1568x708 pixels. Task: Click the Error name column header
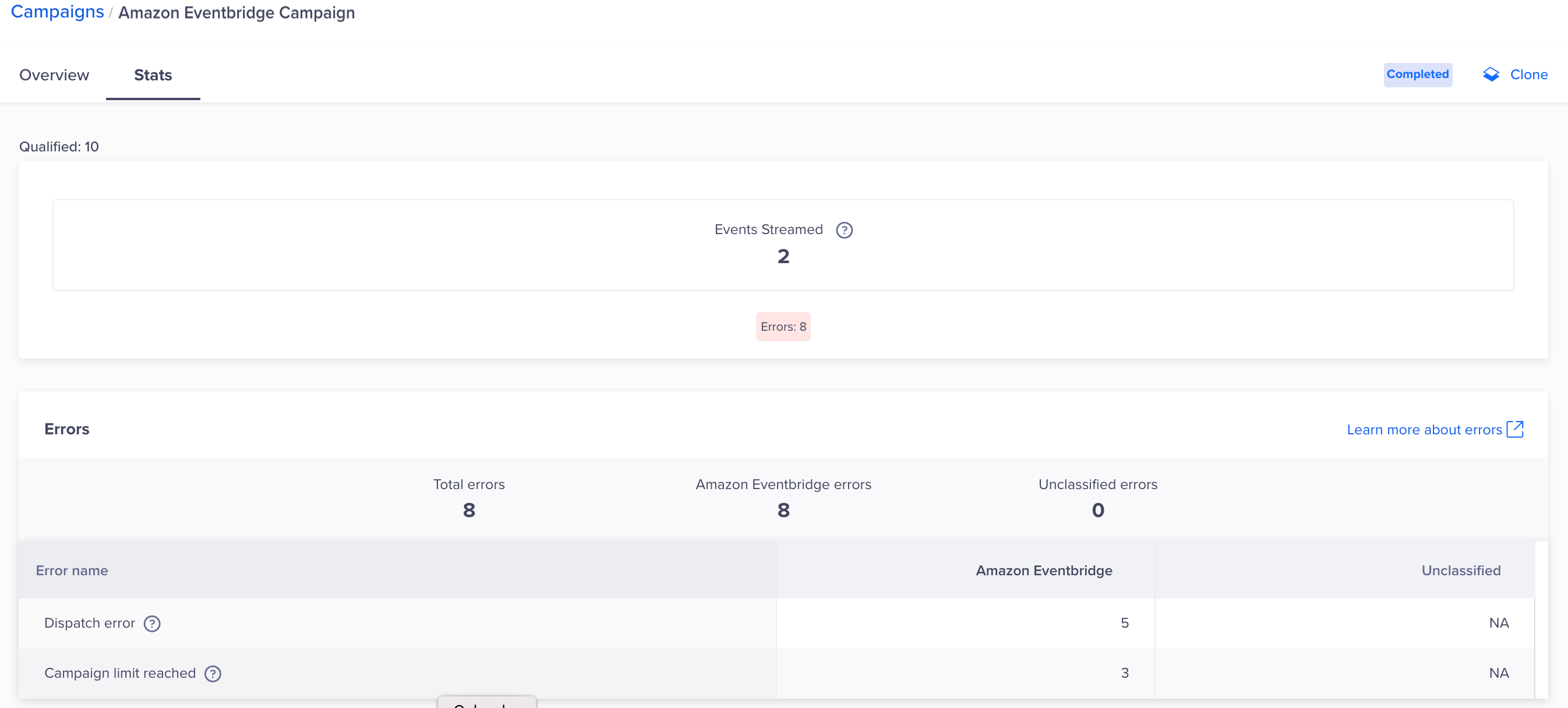pos(72,571)
